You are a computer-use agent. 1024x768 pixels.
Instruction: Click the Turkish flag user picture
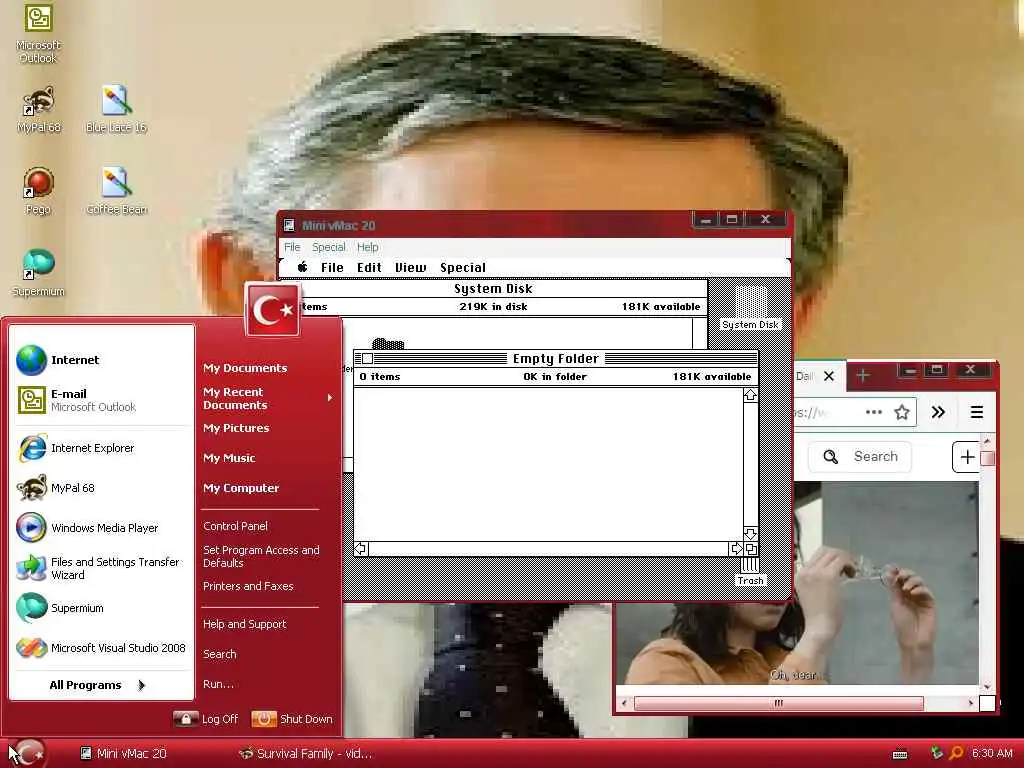pyautogui.click(x=273, y=310)
